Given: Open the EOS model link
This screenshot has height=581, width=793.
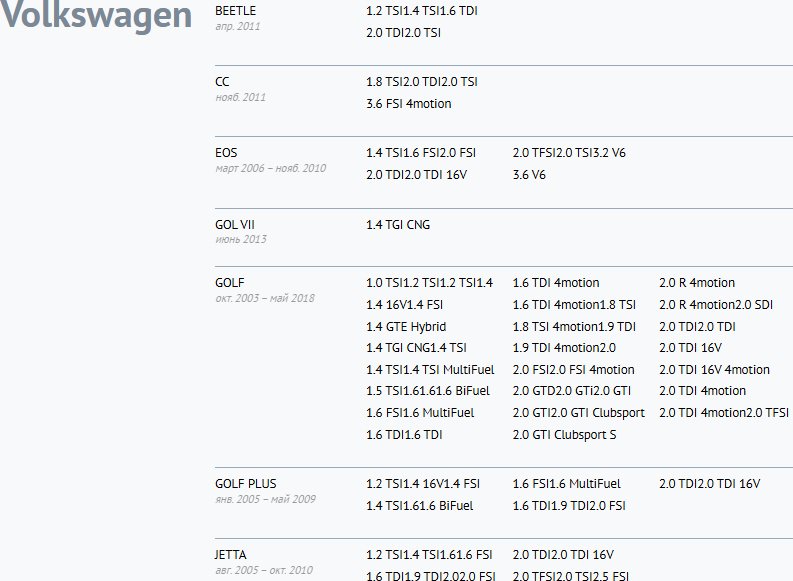Looking at the screenshot, I should click(226, 153).
